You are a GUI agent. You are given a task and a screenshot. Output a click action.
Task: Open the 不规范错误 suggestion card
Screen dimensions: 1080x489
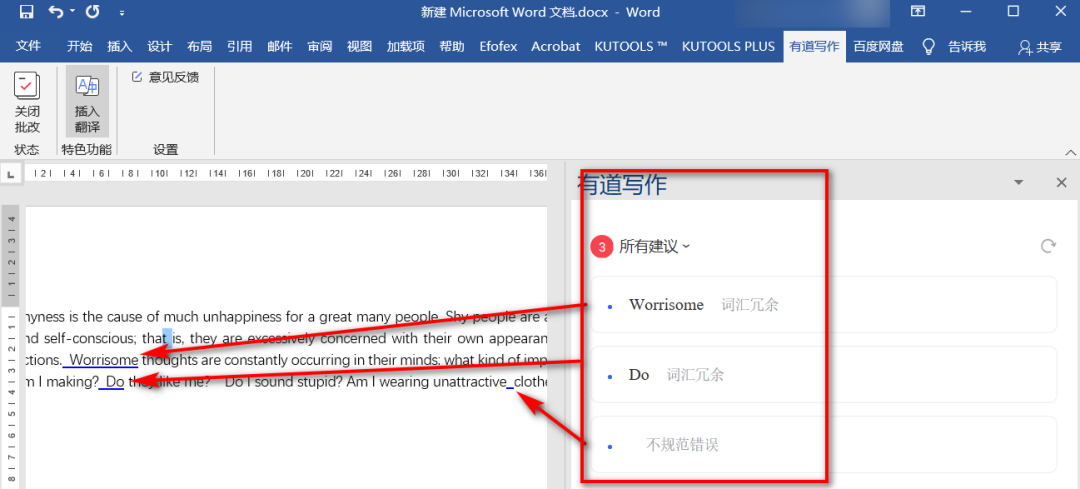823,444
